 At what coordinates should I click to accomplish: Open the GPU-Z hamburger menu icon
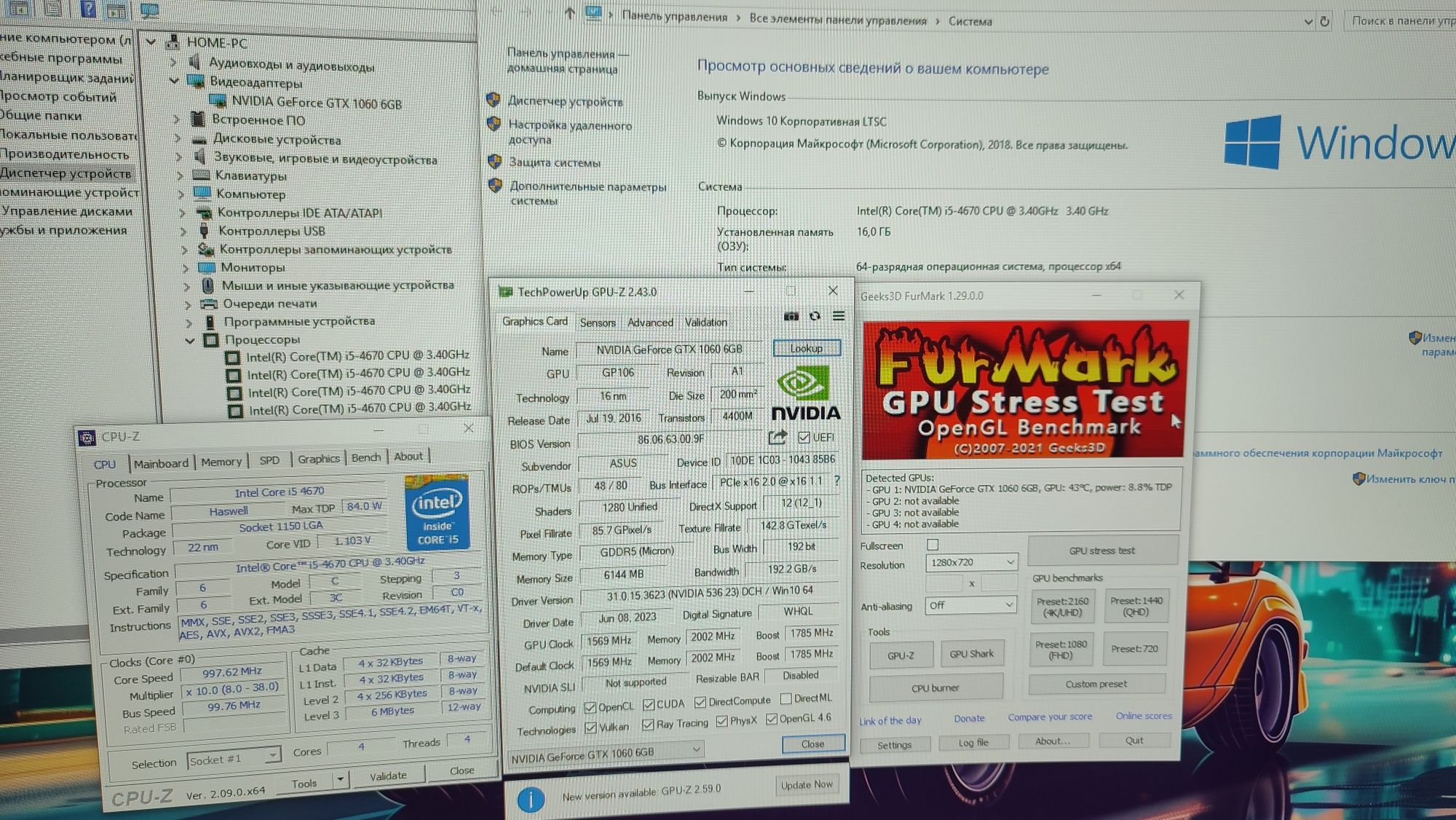click(839, 316)
